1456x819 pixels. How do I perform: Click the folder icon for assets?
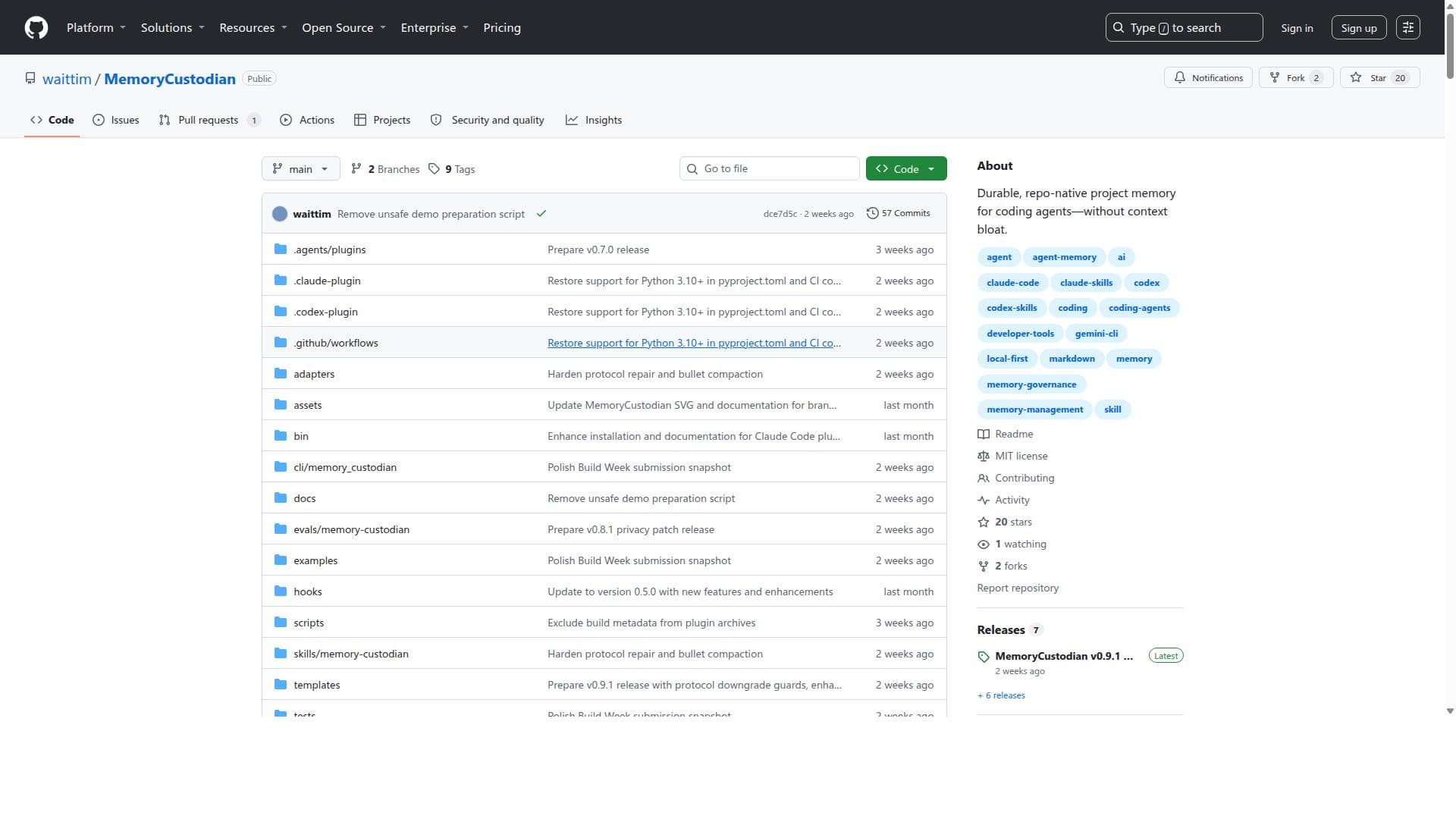click(281, 405)
